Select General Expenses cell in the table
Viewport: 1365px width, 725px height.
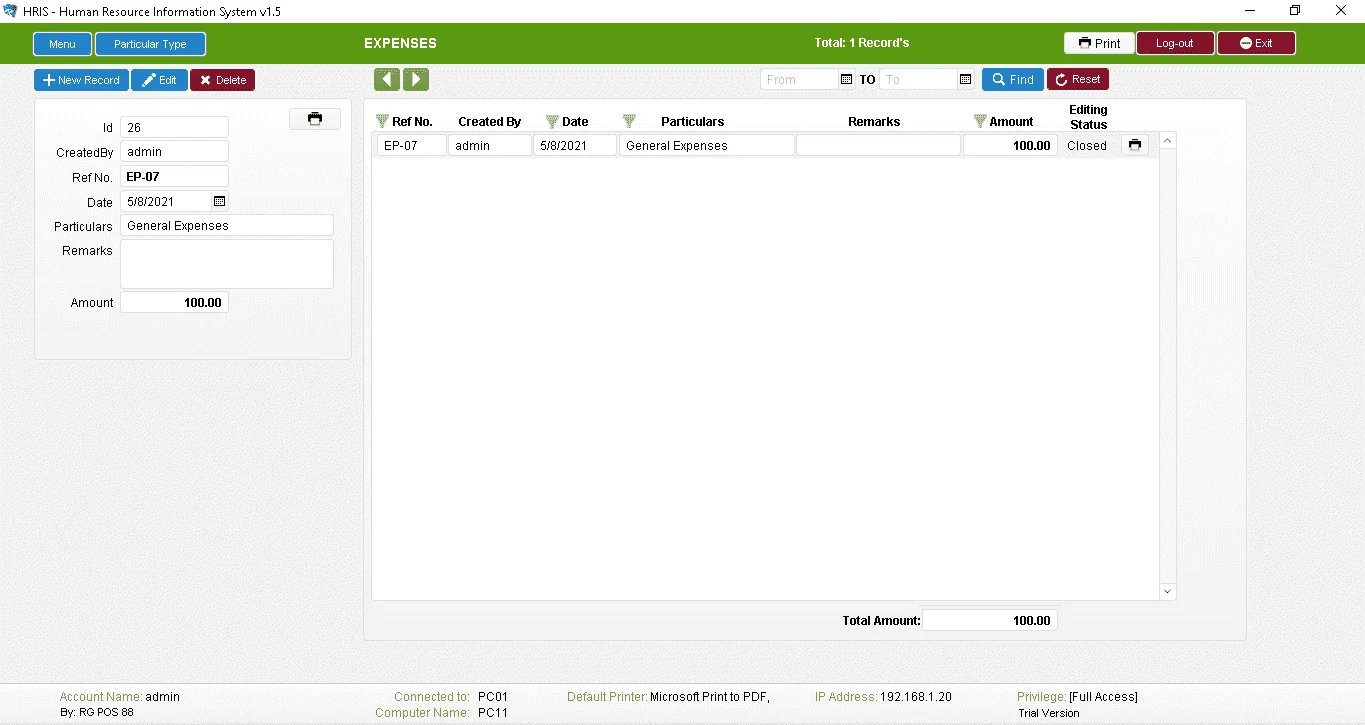707,146
